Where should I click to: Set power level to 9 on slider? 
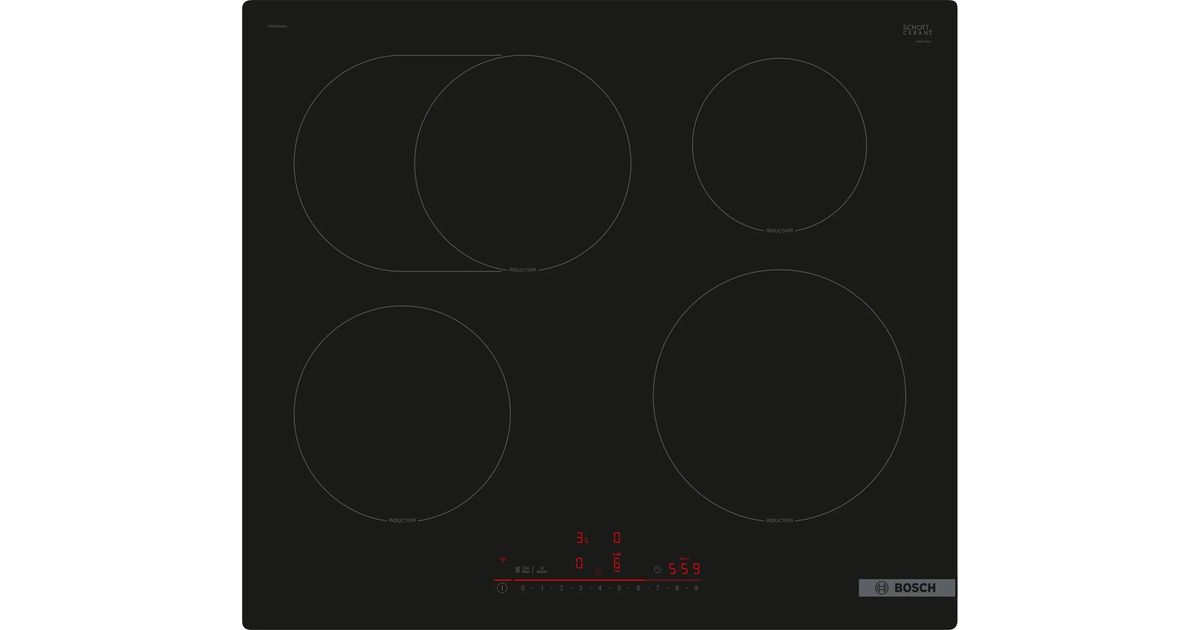696,588
